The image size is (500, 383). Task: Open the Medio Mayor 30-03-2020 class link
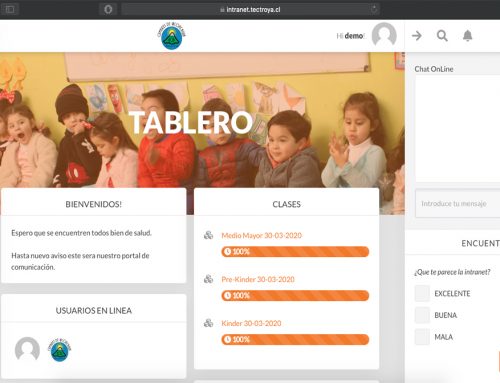262,235
